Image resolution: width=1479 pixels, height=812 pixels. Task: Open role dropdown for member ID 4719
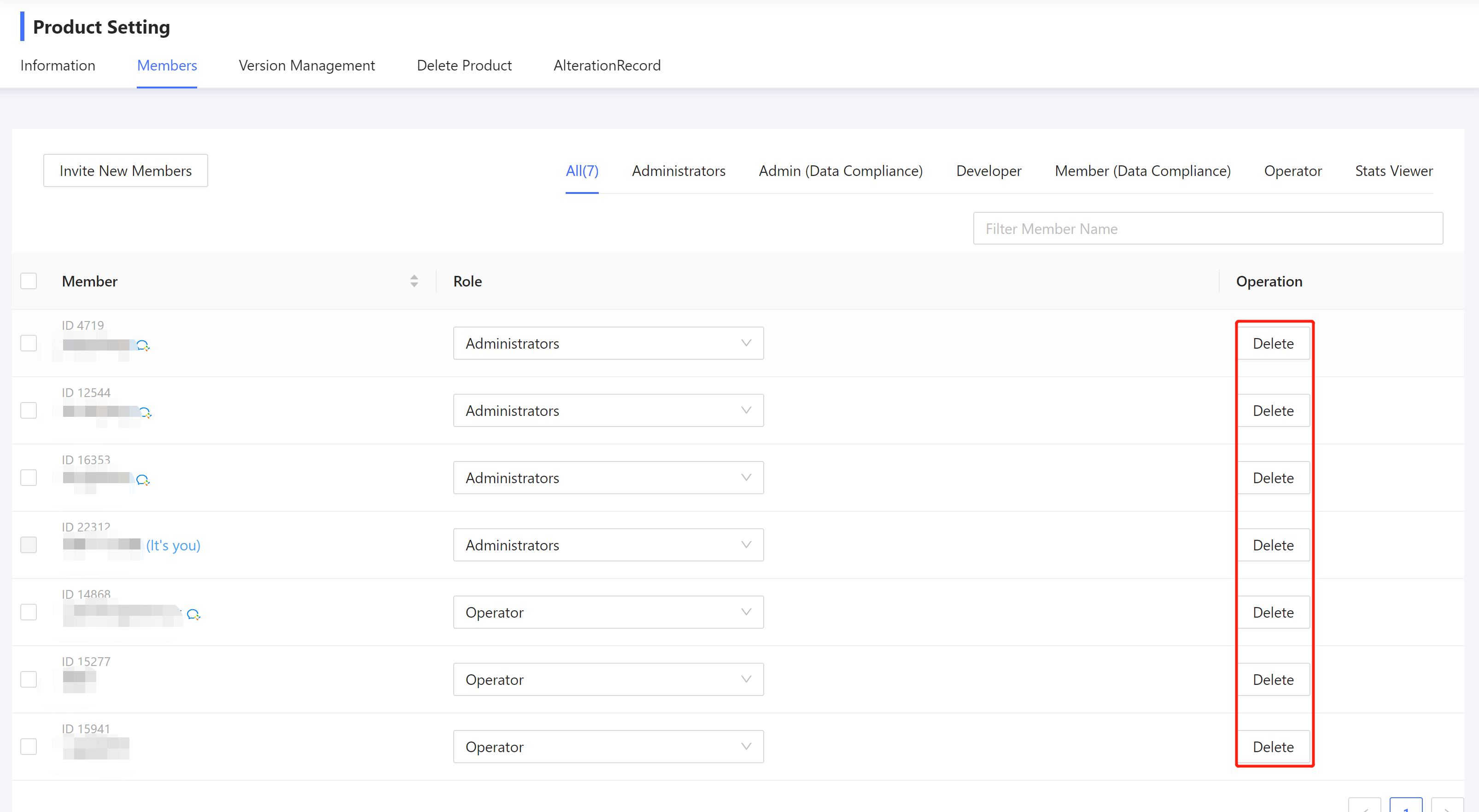[x=608, y=344]
